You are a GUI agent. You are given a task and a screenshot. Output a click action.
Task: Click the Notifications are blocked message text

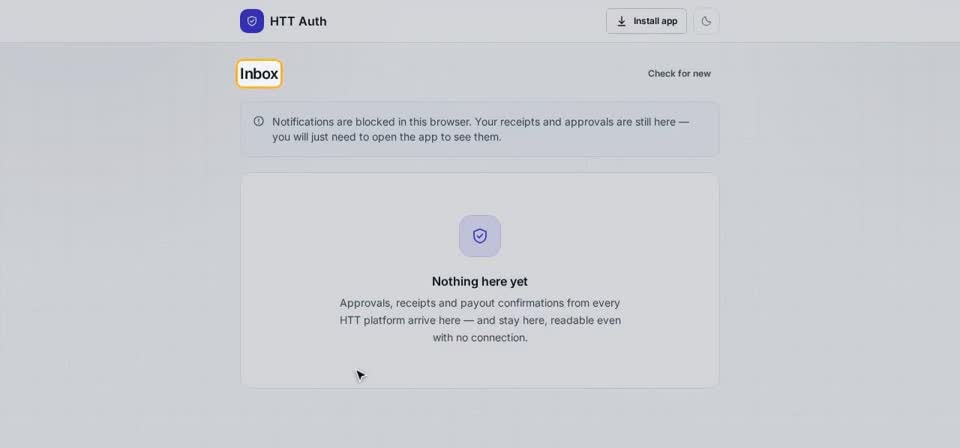(481, 129)
